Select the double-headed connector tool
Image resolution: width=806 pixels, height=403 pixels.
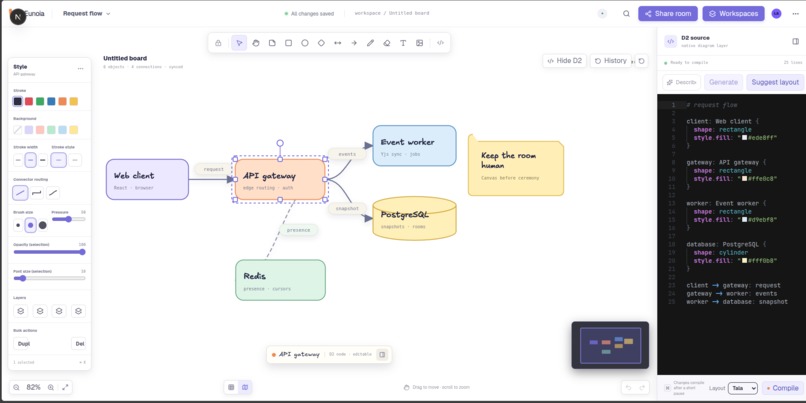338,43
